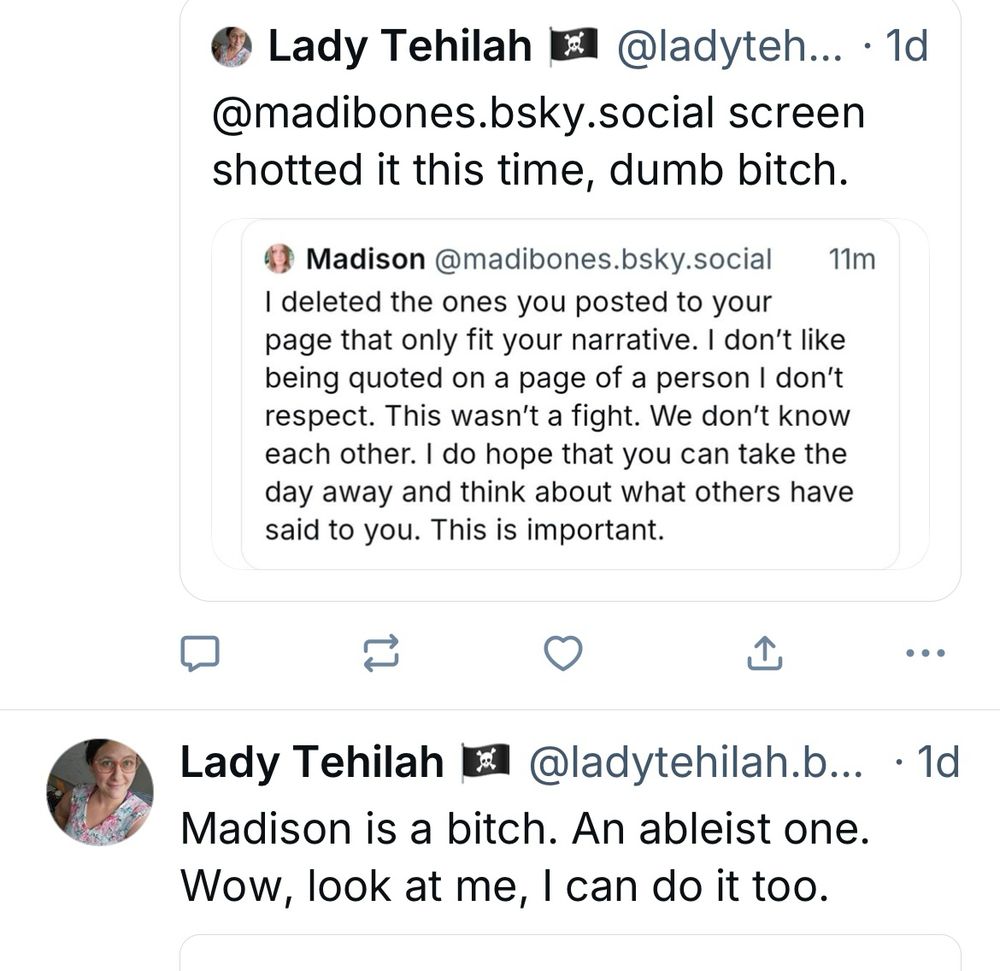Click the reply speech bubble icon
The image size is (1000, 971).
click(199, 653)
